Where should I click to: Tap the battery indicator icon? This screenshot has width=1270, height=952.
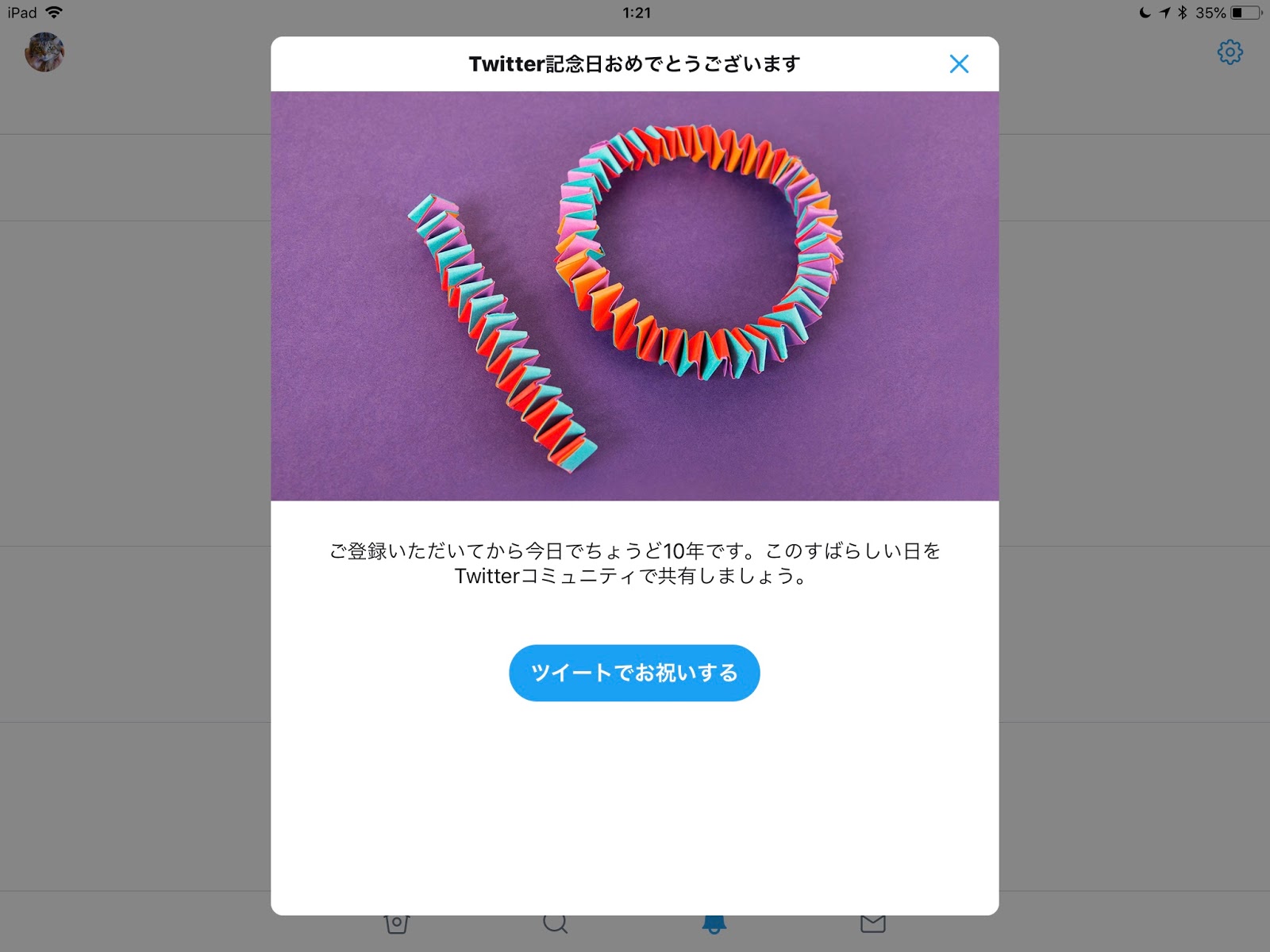click(1246, 13)
